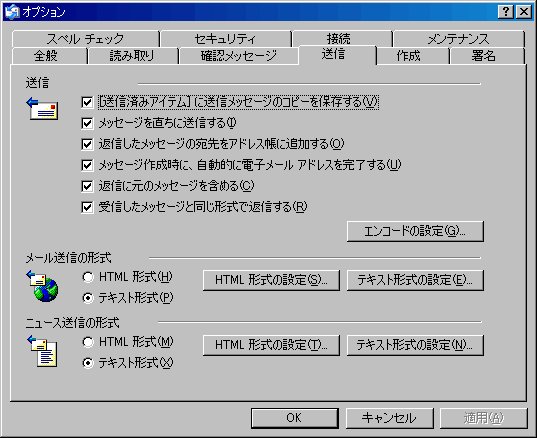Click the send envelope icon in 送信 section
Viewport: 537px width, 438px height.
click(42, 109)
